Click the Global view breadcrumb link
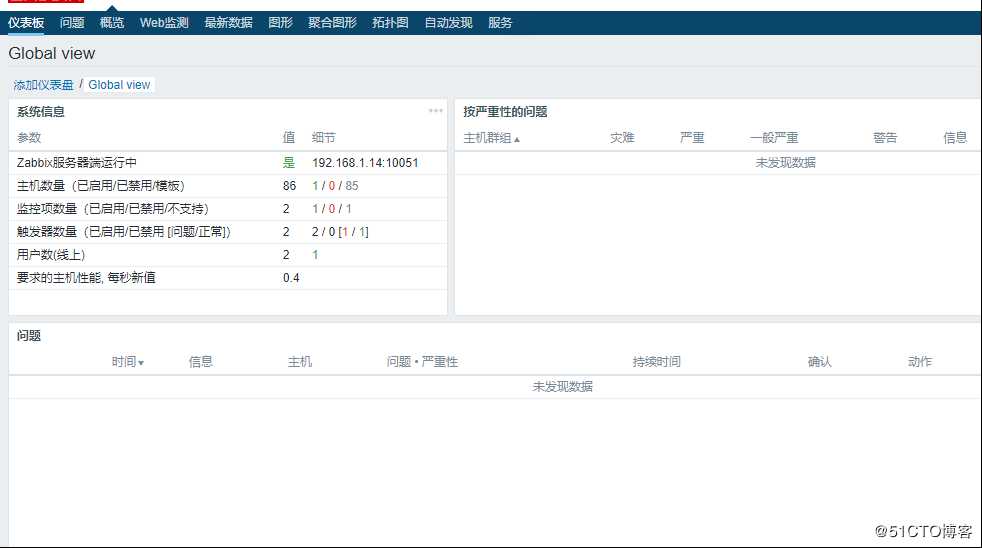The image size is (982, 548). coord(119,85)
